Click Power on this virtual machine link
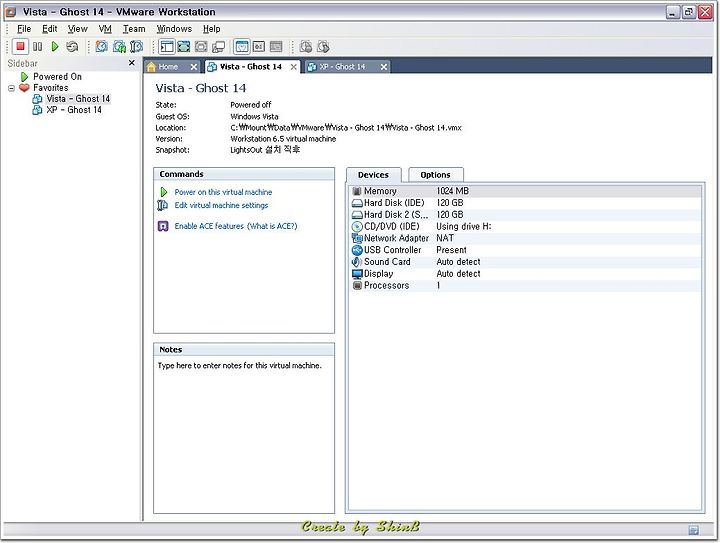 (223, 192)
